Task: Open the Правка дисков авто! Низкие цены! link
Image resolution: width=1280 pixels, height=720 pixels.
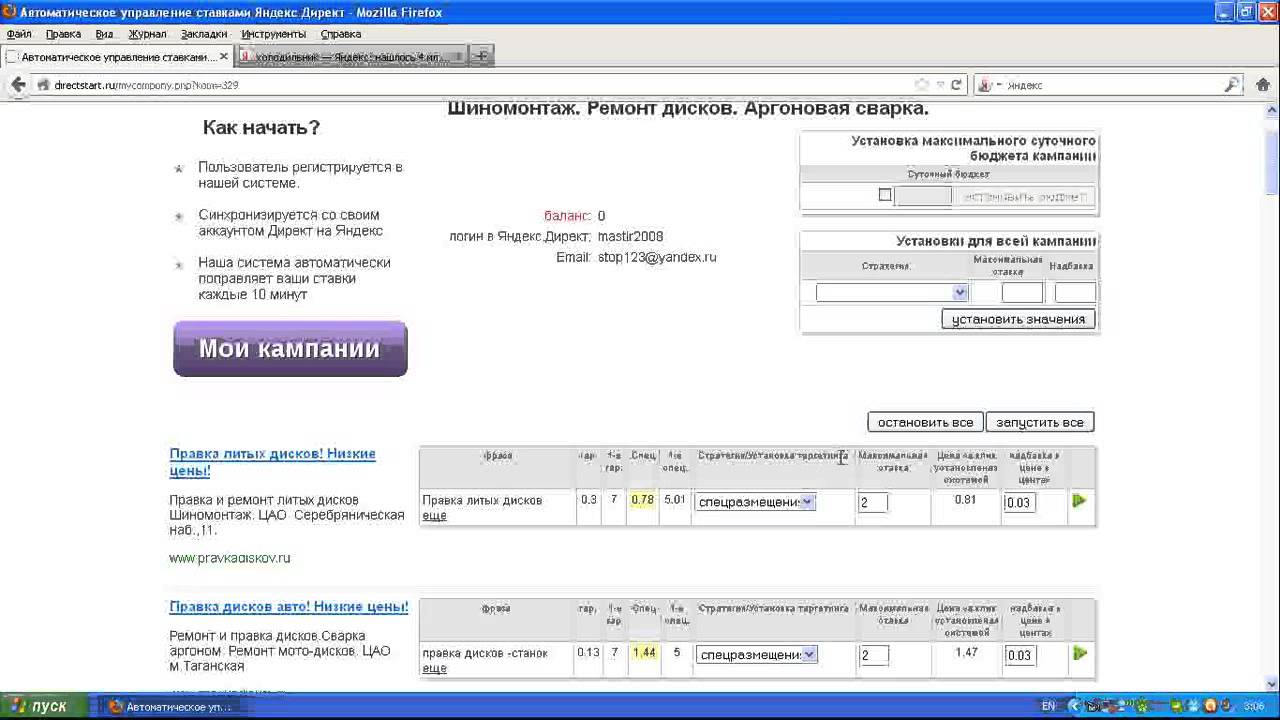Action: pyautogui.click(x=289, y=607)
